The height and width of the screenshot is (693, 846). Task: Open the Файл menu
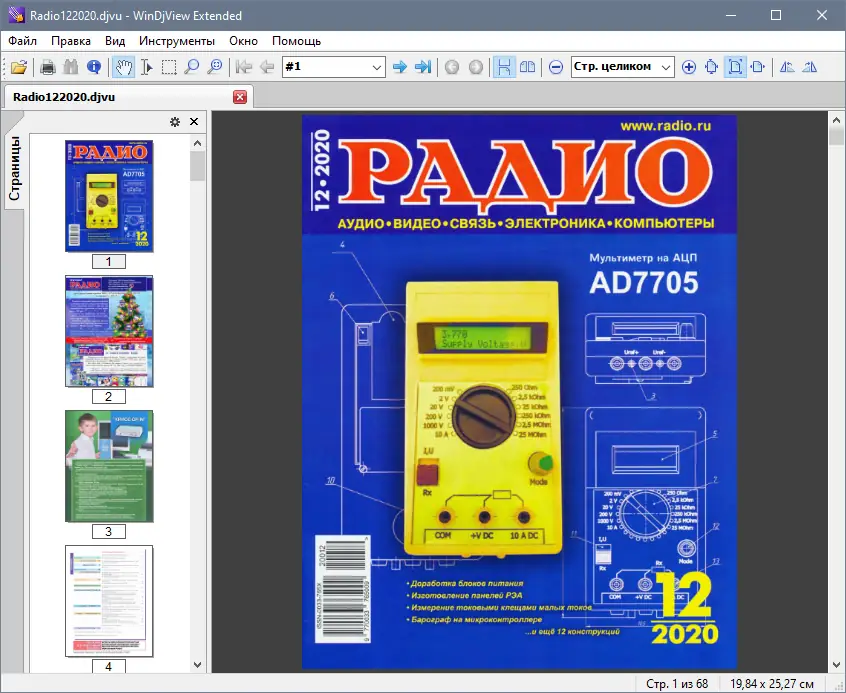[x=23, y=41]
